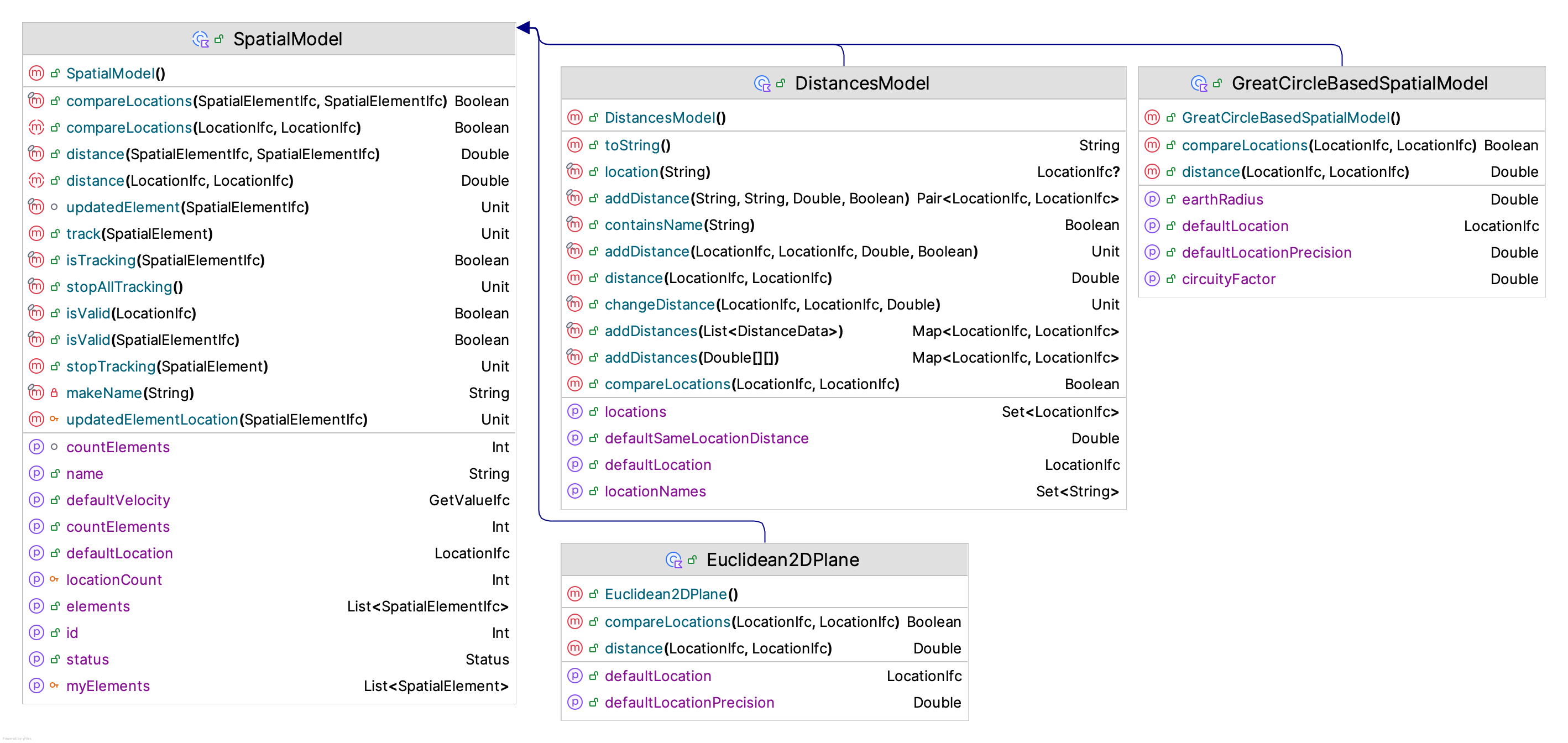Select the SpatialModel class header

pyautogui.click(x=269, y=40)
